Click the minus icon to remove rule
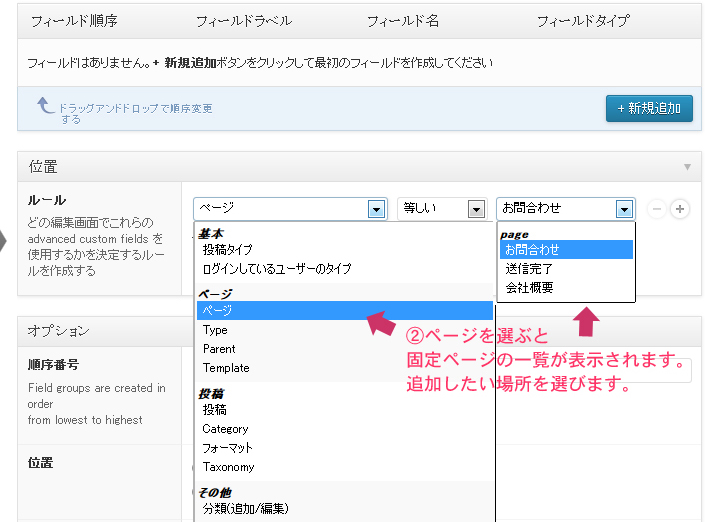The height and width of the screenshot is (522, 705). coord(656,209)
